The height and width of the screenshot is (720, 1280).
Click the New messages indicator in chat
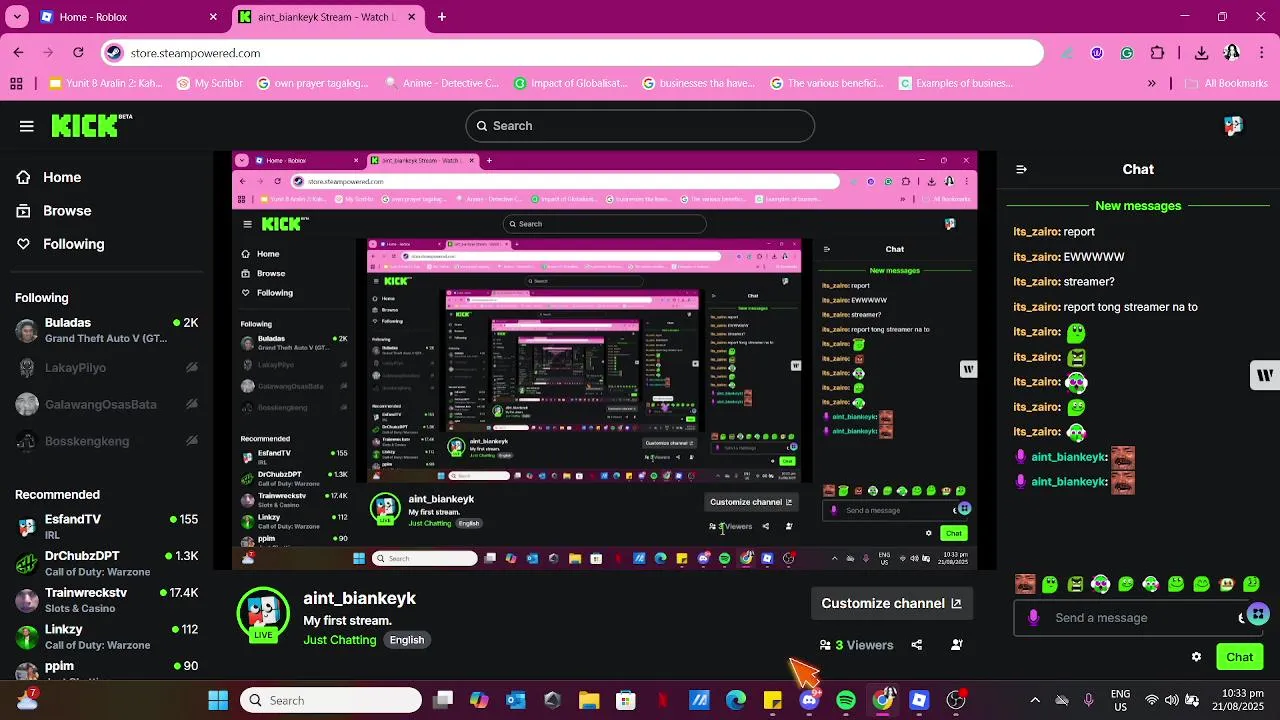point(1138,206)
